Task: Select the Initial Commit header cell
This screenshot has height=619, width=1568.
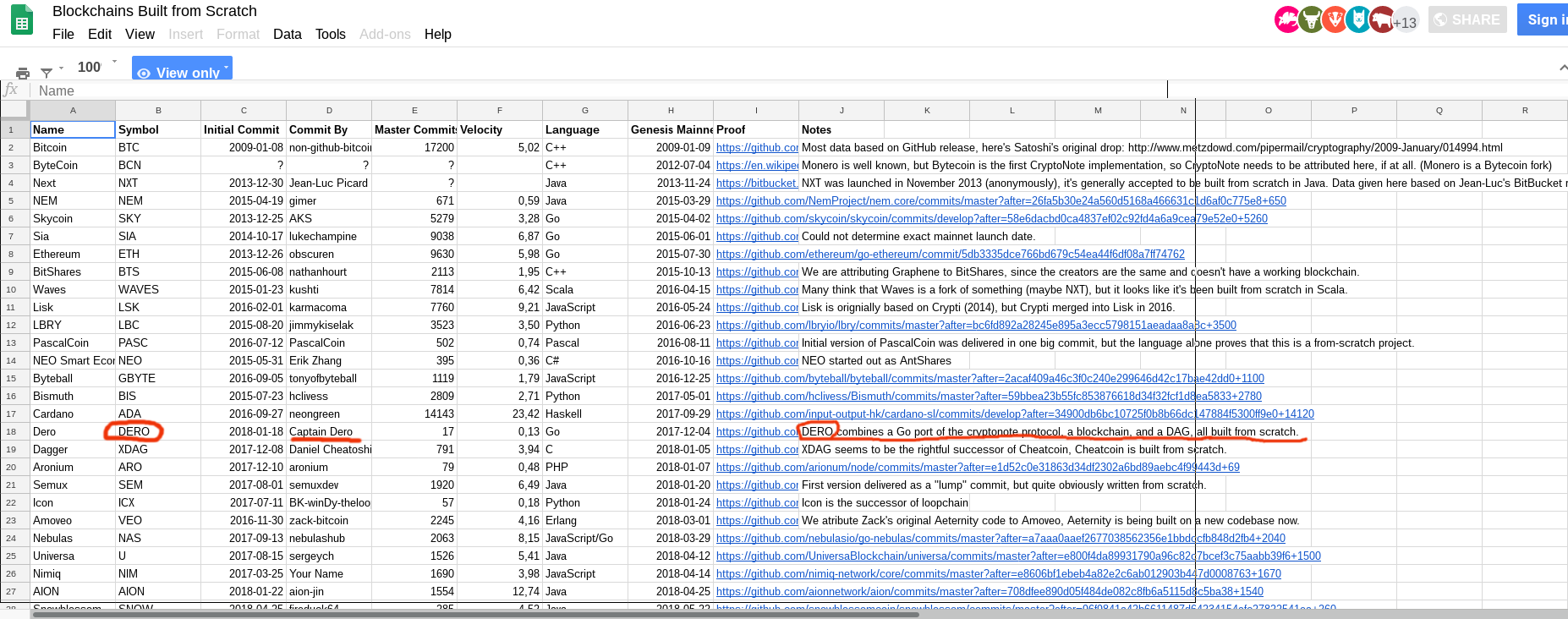Action: [244, 129]
